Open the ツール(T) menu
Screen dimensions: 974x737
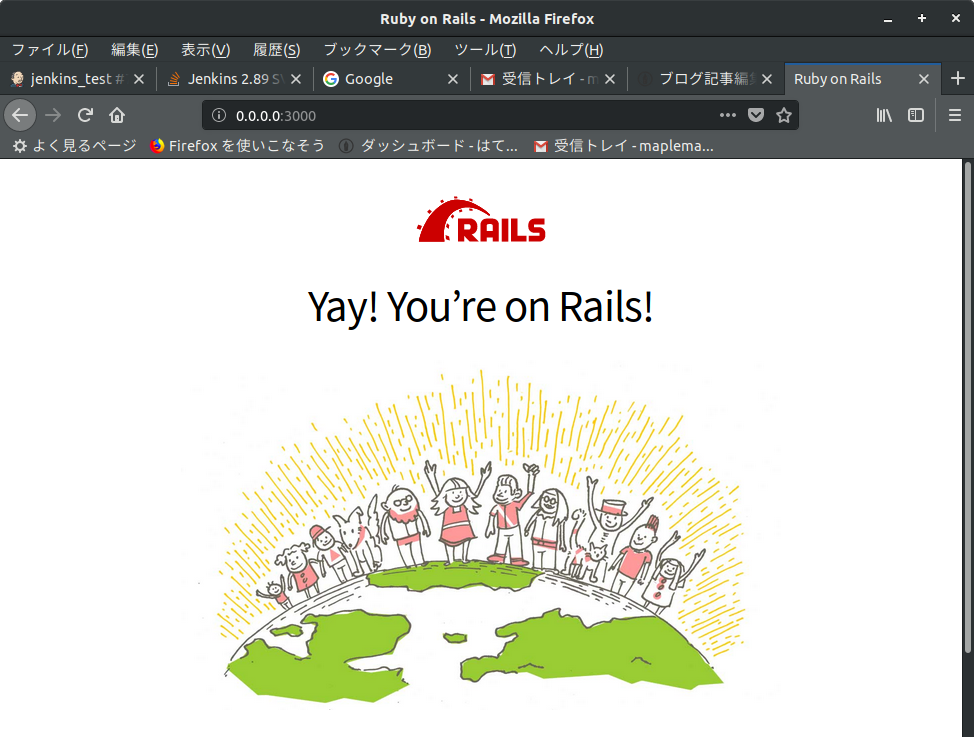click(485, 50)
